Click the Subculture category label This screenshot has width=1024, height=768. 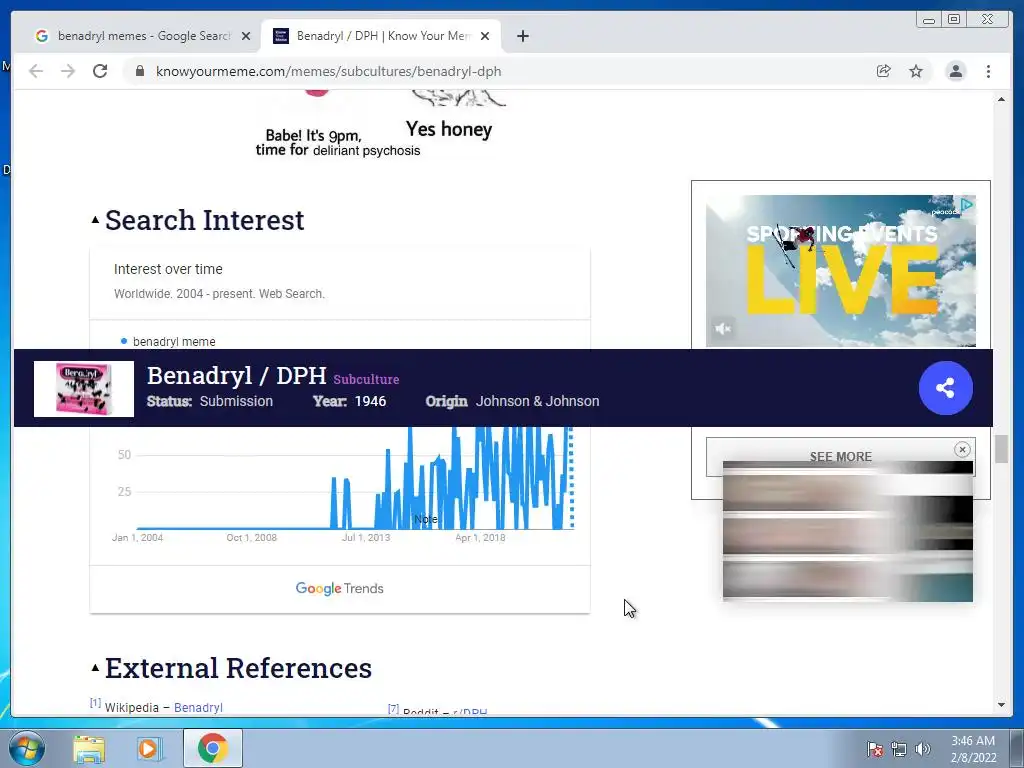[366, 379]
